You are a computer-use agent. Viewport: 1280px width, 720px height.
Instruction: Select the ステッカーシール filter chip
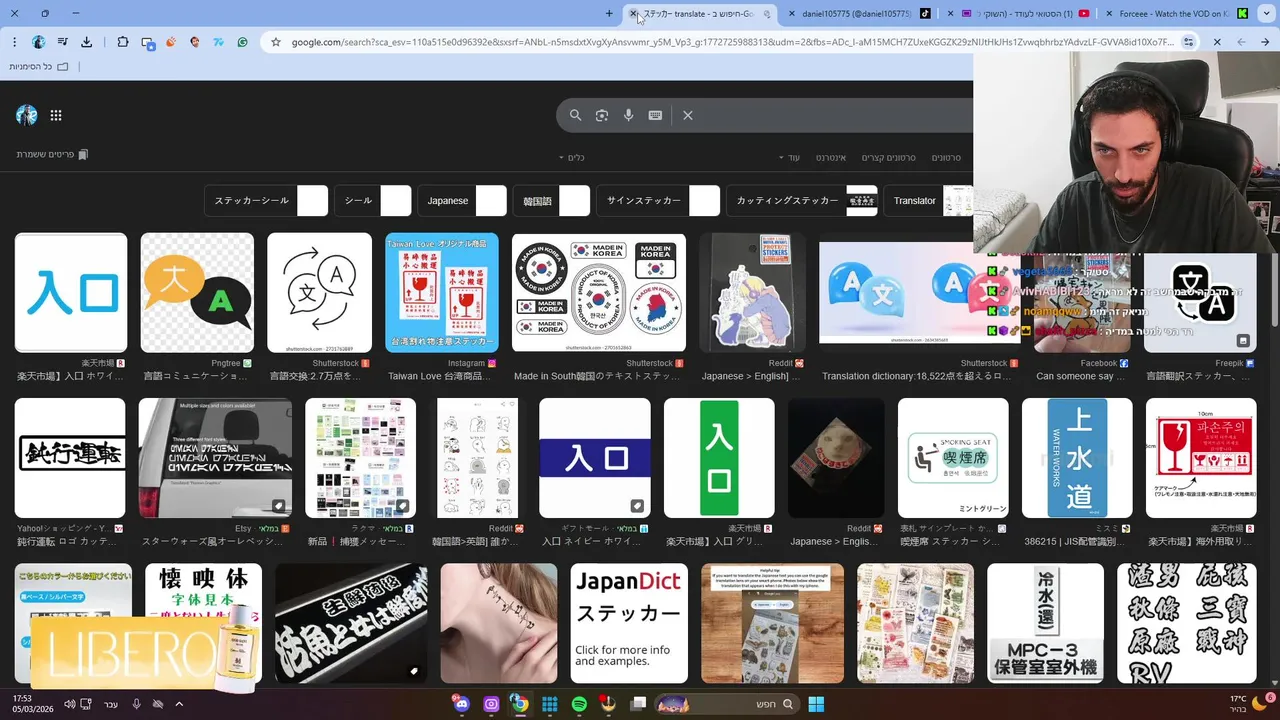click(266, 201)
